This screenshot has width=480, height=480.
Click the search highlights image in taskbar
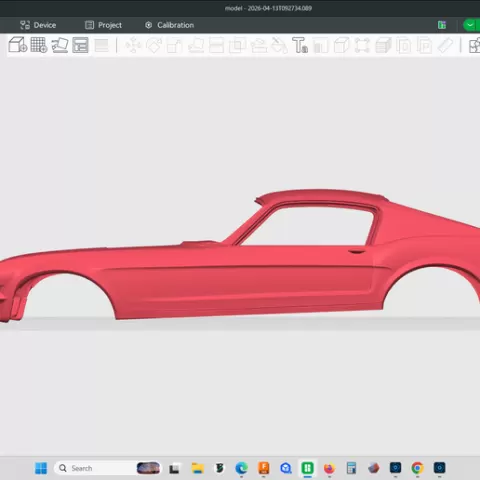pos(148,468)
